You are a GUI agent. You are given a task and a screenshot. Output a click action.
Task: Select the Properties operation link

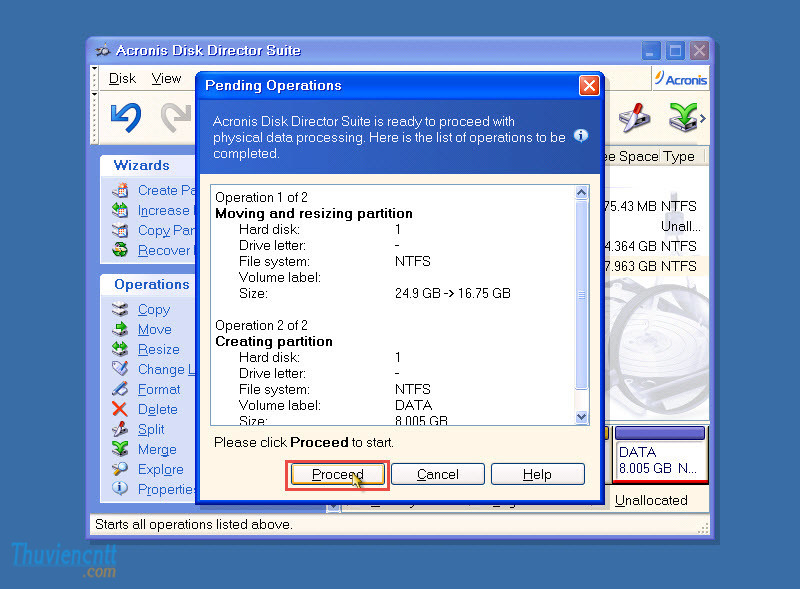coord(166,489)
